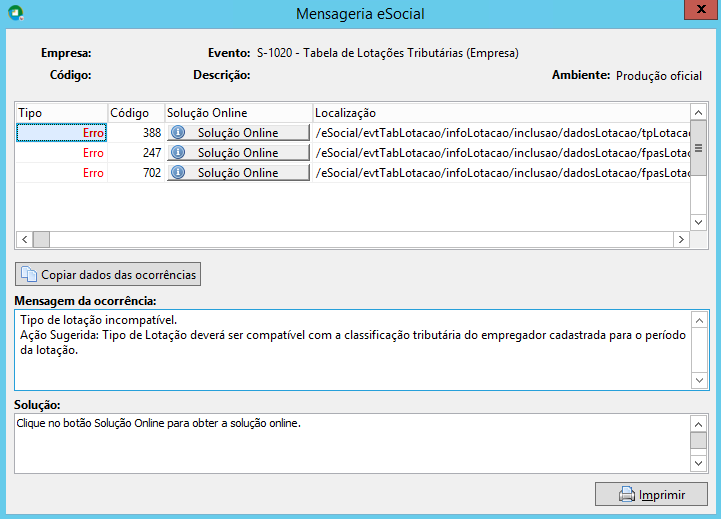
Task: Click the Produção oficial environment value
Action: (x=659, y=76)
